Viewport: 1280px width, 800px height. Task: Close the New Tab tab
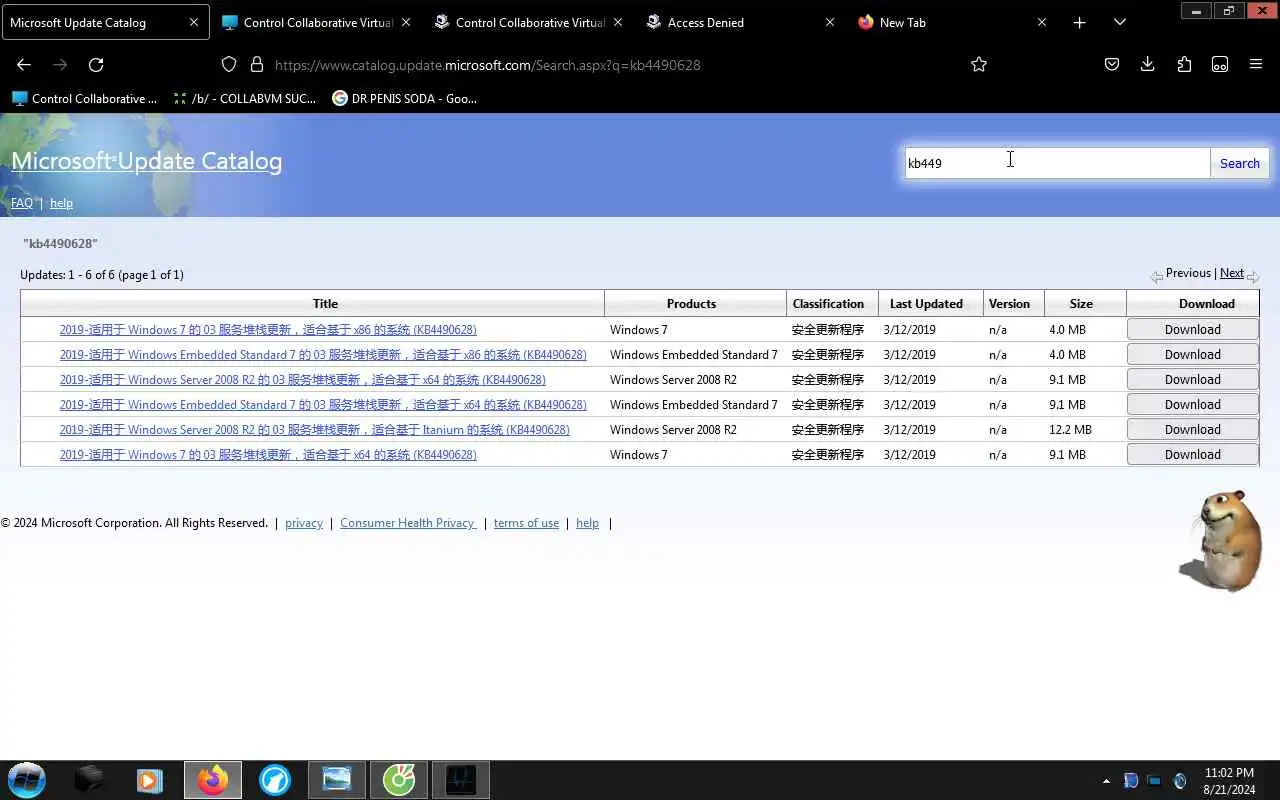tap(1042, 22)
